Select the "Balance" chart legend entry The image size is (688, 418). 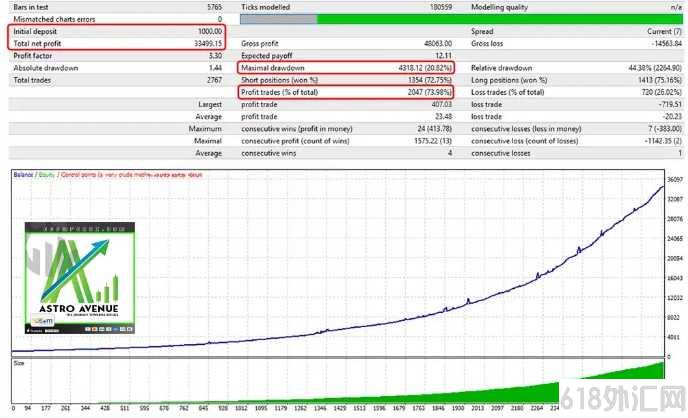pyautogui.click(x=23, y=175)
